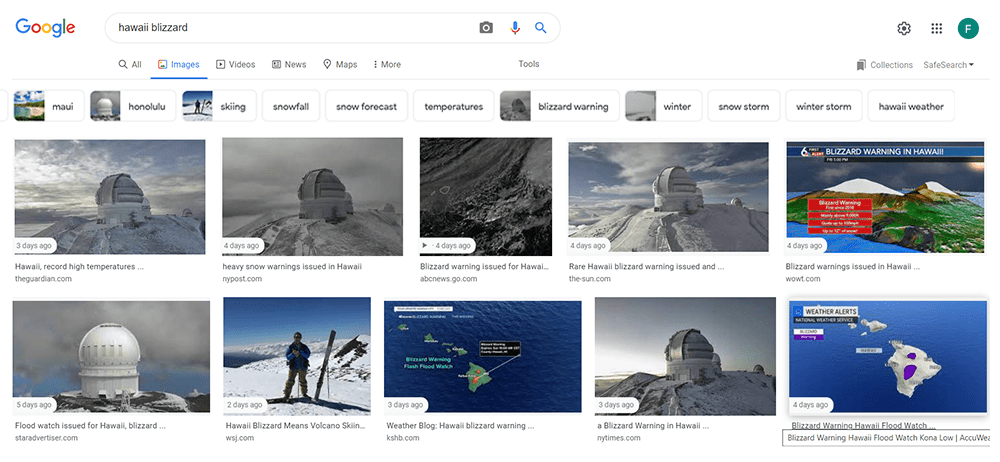
Task: Switch to the News tab
Action: 289,65
